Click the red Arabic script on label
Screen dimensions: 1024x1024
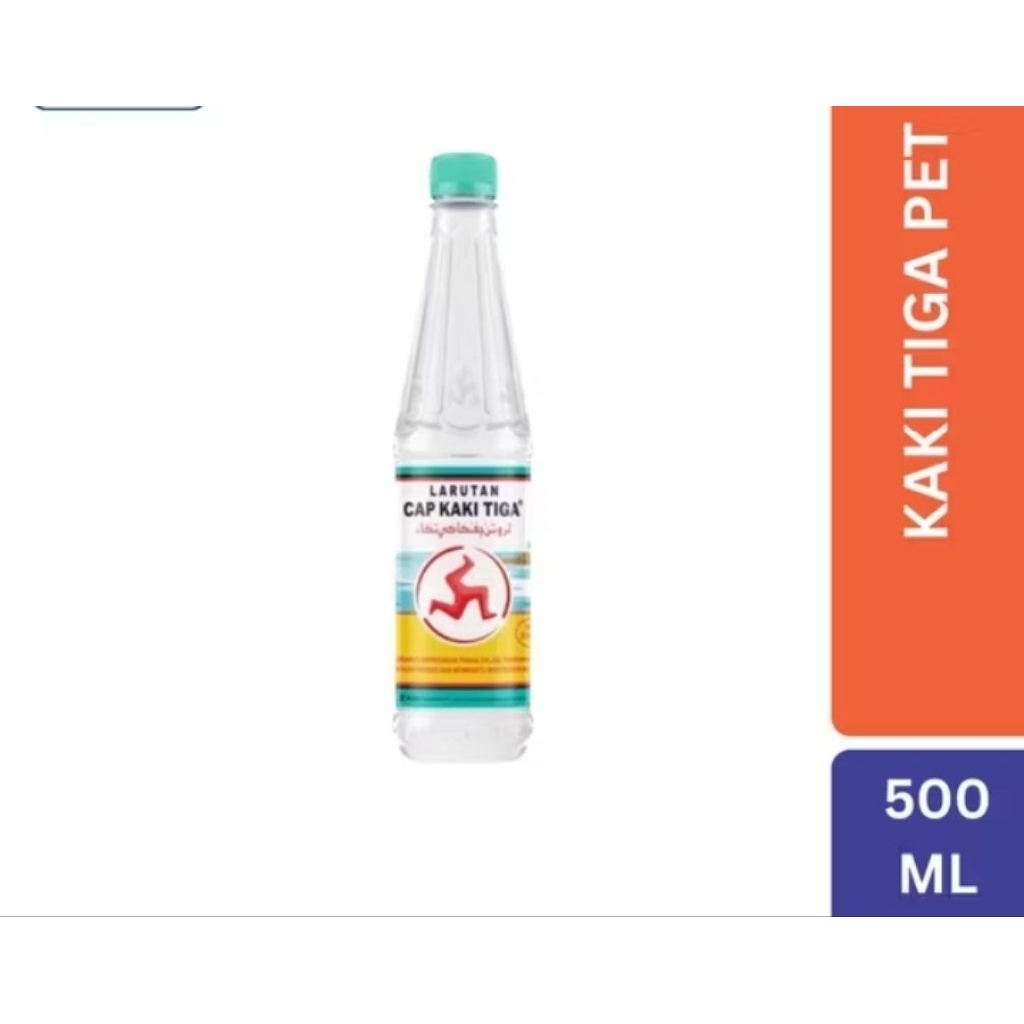(462, 529)
